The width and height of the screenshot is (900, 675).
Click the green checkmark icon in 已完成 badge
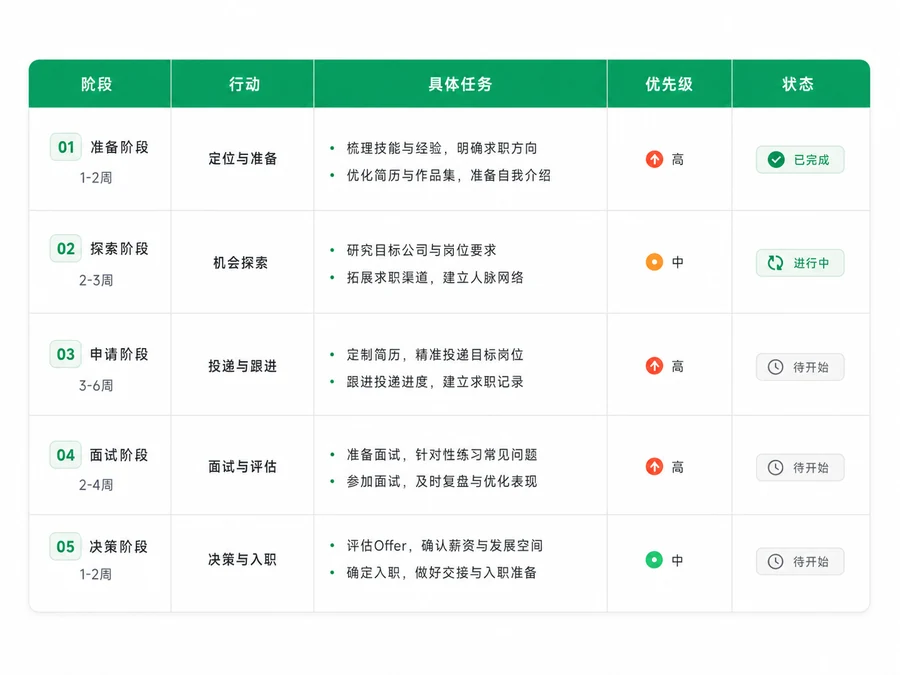776,160
